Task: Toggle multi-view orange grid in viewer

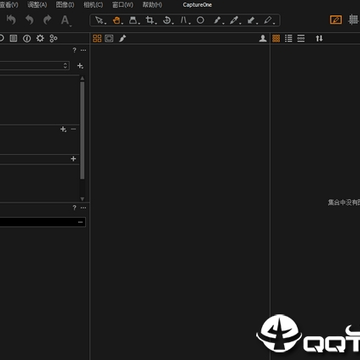Action: (97, 38)
